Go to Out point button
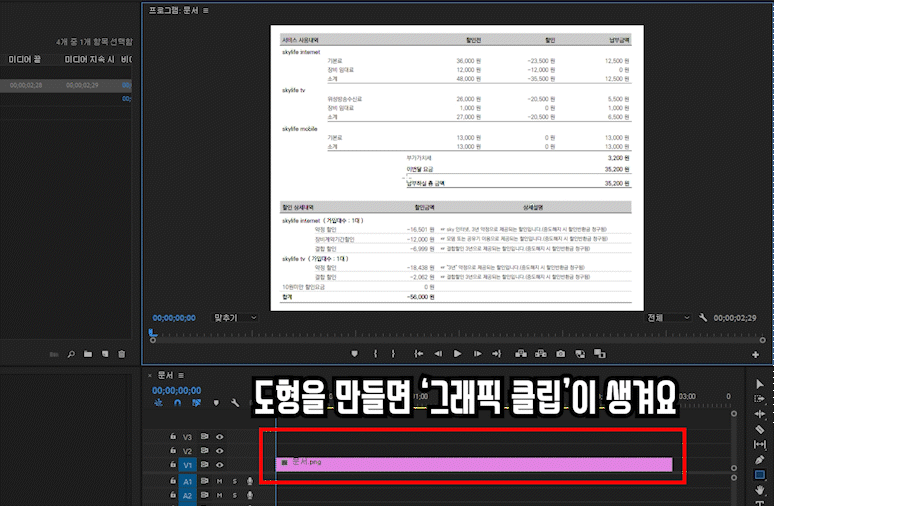Viewport: 900px width, 506px height. point(496,354)
